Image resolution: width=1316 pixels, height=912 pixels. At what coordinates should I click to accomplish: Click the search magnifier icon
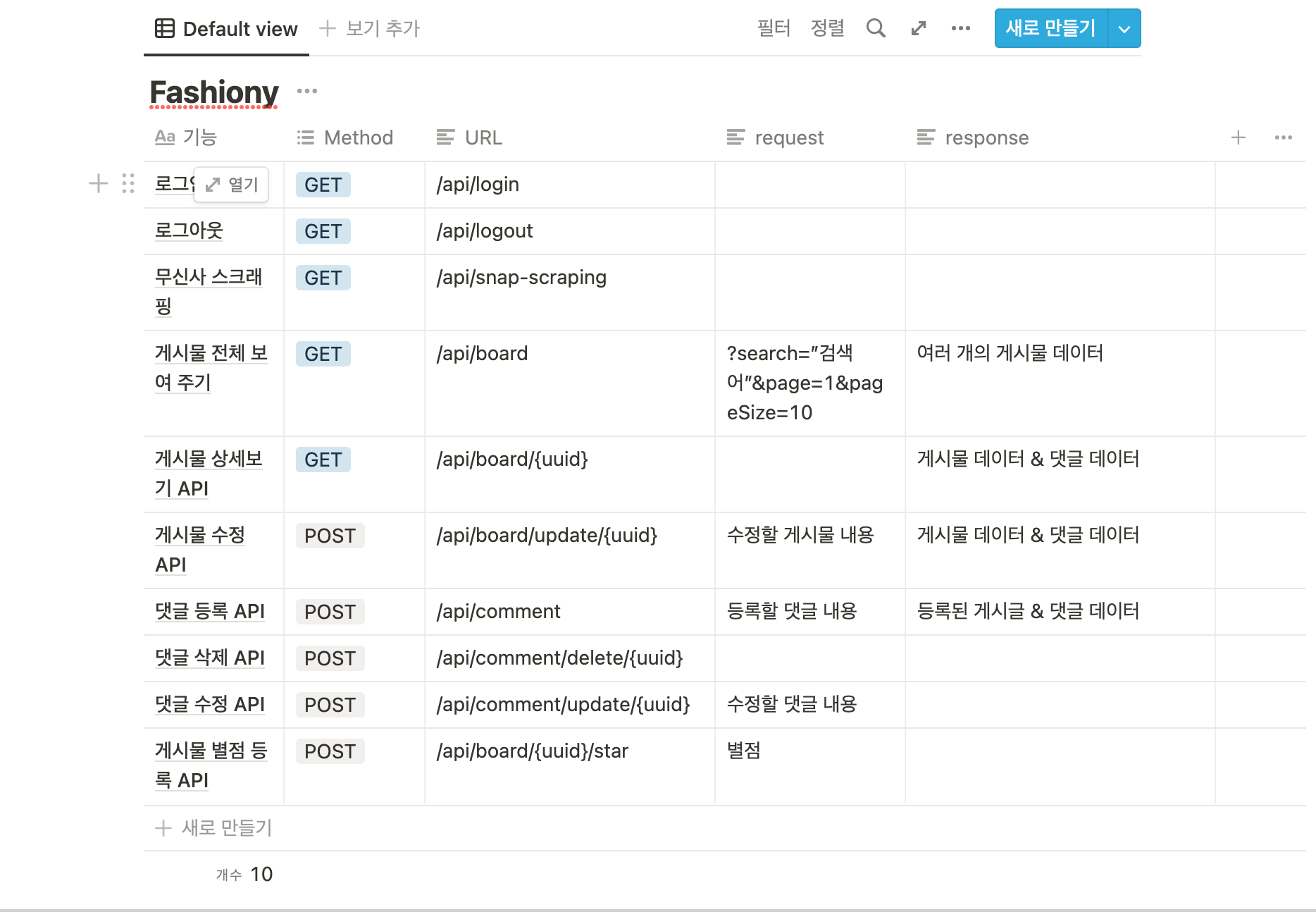[x=876, y=28]
